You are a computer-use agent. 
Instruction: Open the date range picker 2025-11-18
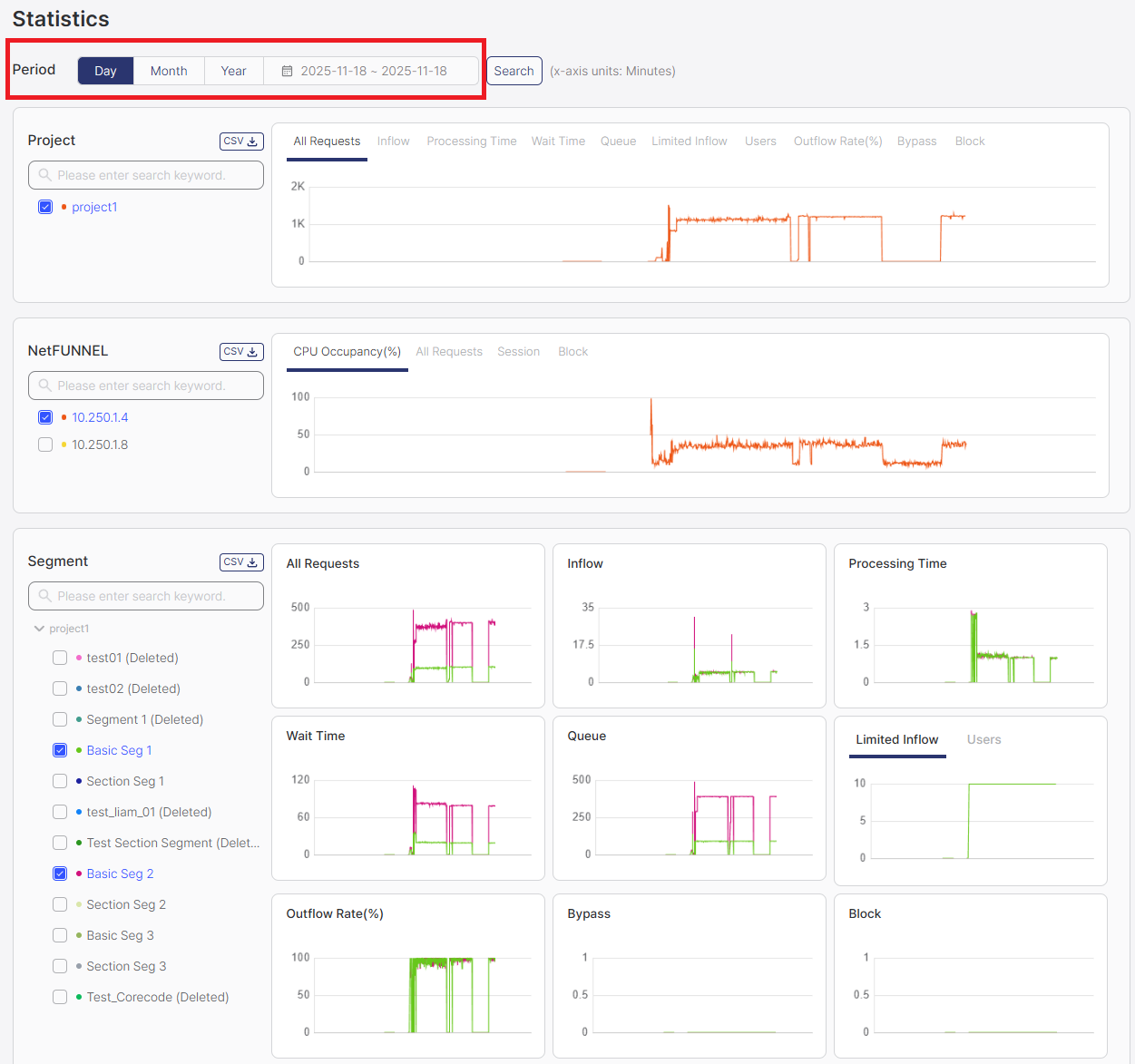click(x=373, y=71)
